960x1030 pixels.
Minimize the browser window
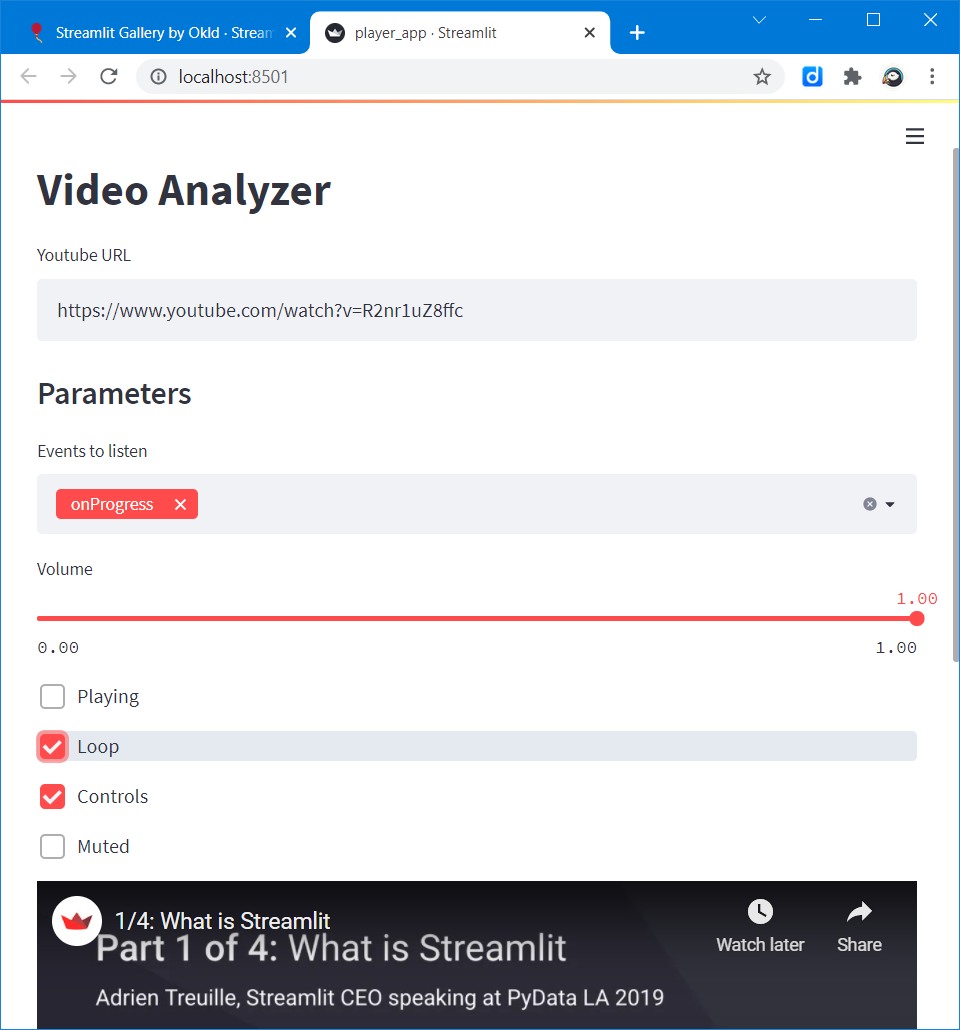tap(815, 20)
